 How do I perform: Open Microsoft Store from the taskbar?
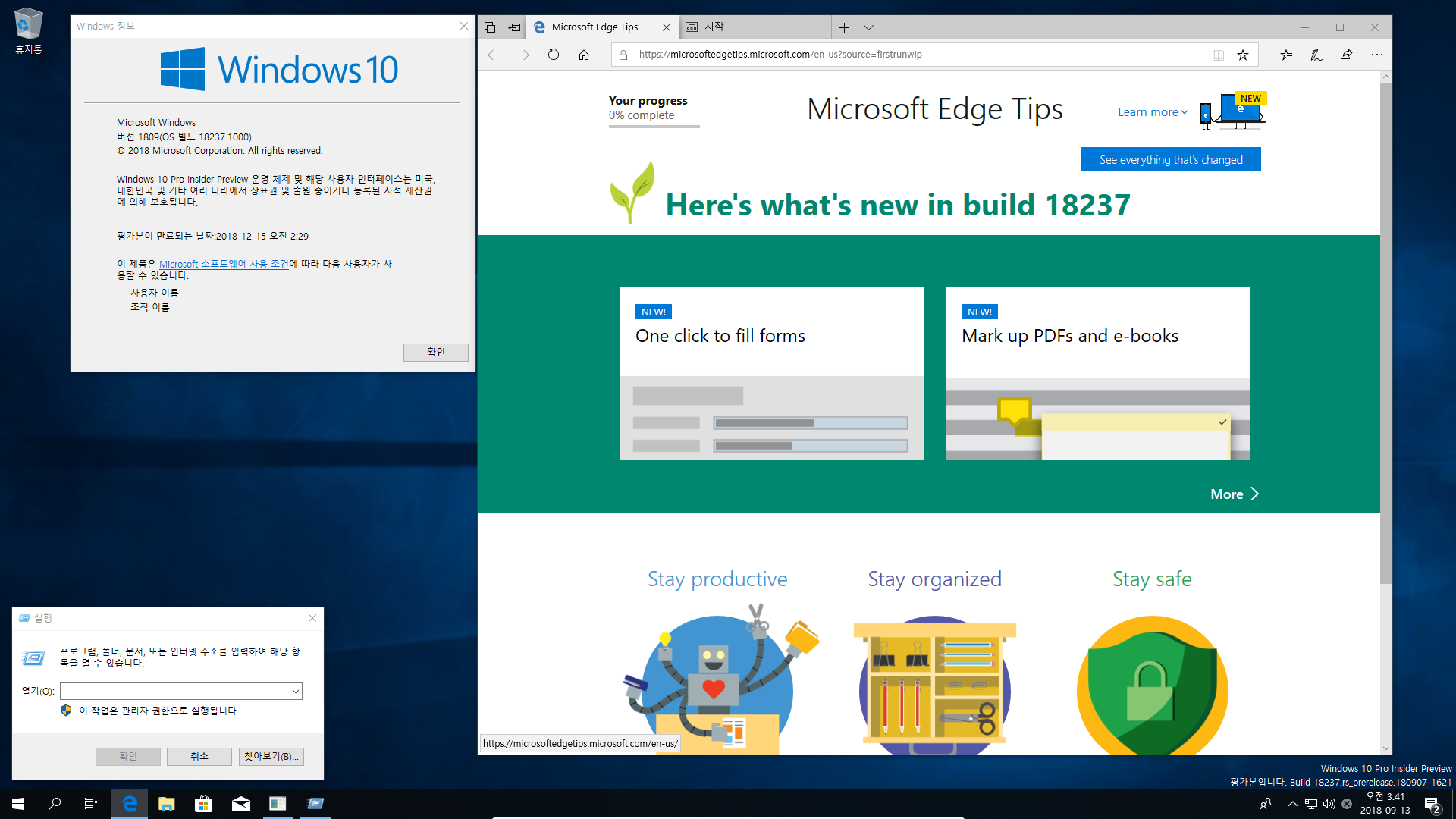tap(203, 804)
